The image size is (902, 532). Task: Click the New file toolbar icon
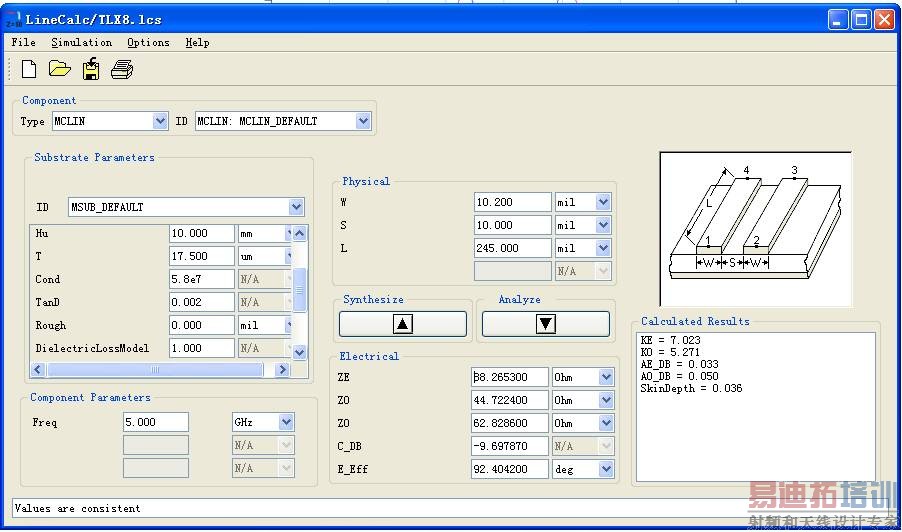(x=29, y=69)
